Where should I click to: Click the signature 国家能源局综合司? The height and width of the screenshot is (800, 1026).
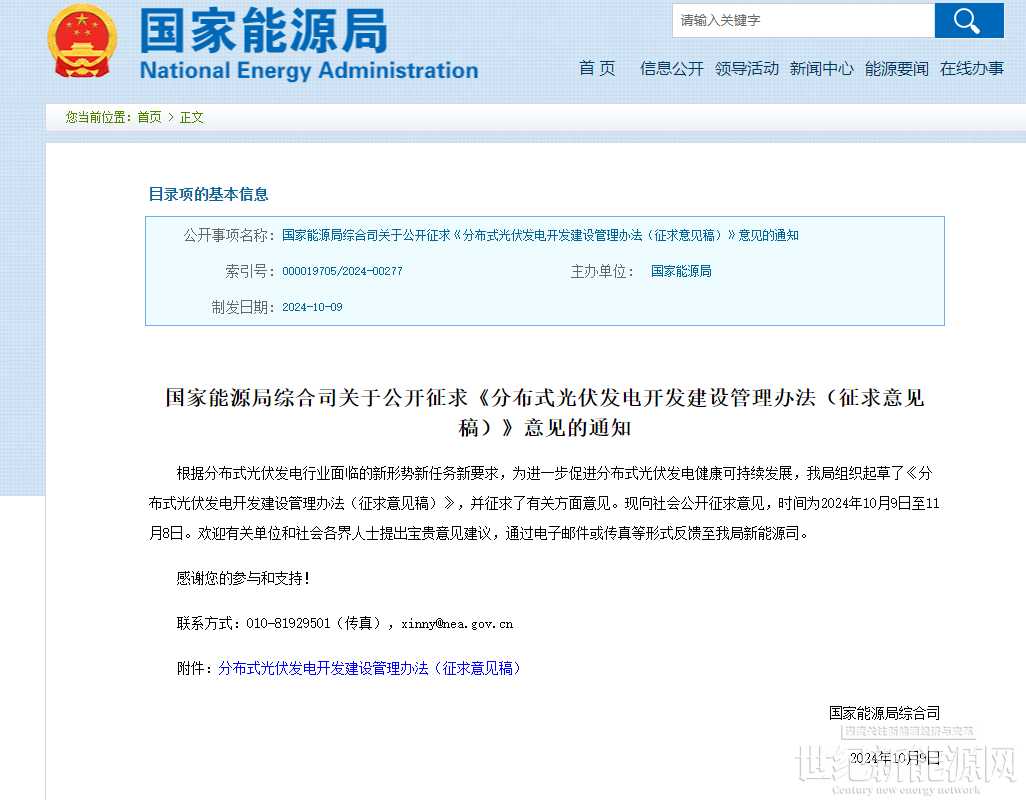coord(884,713)
